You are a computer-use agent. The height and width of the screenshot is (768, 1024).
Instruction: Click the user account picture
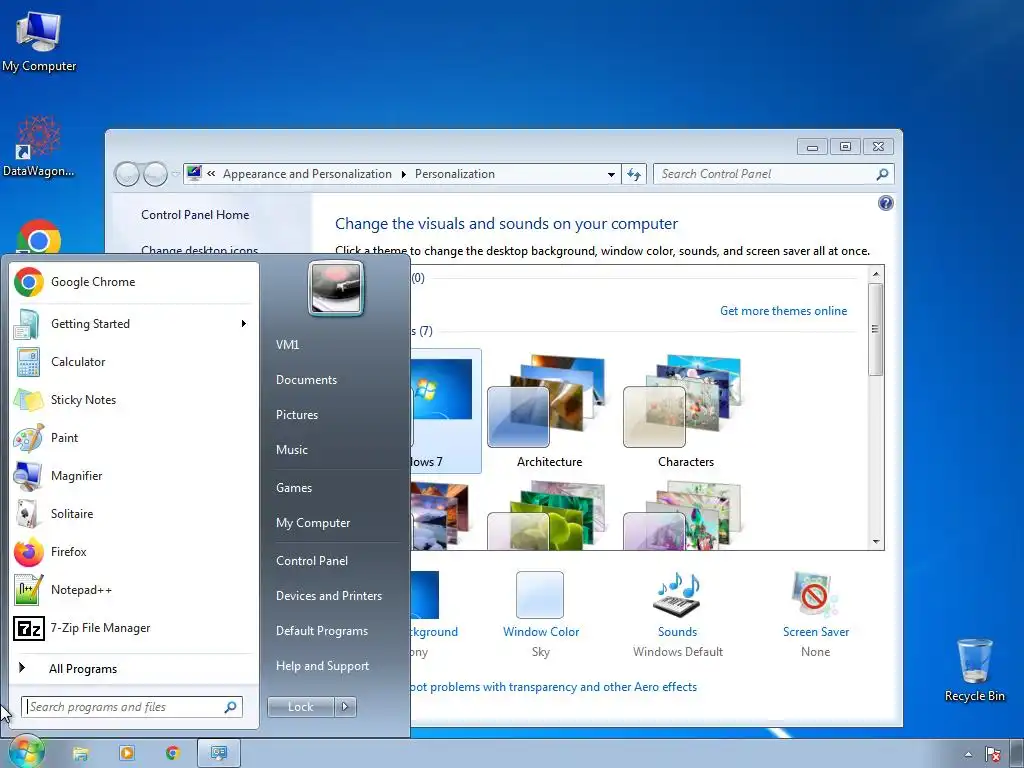click(x=336, y=288)
